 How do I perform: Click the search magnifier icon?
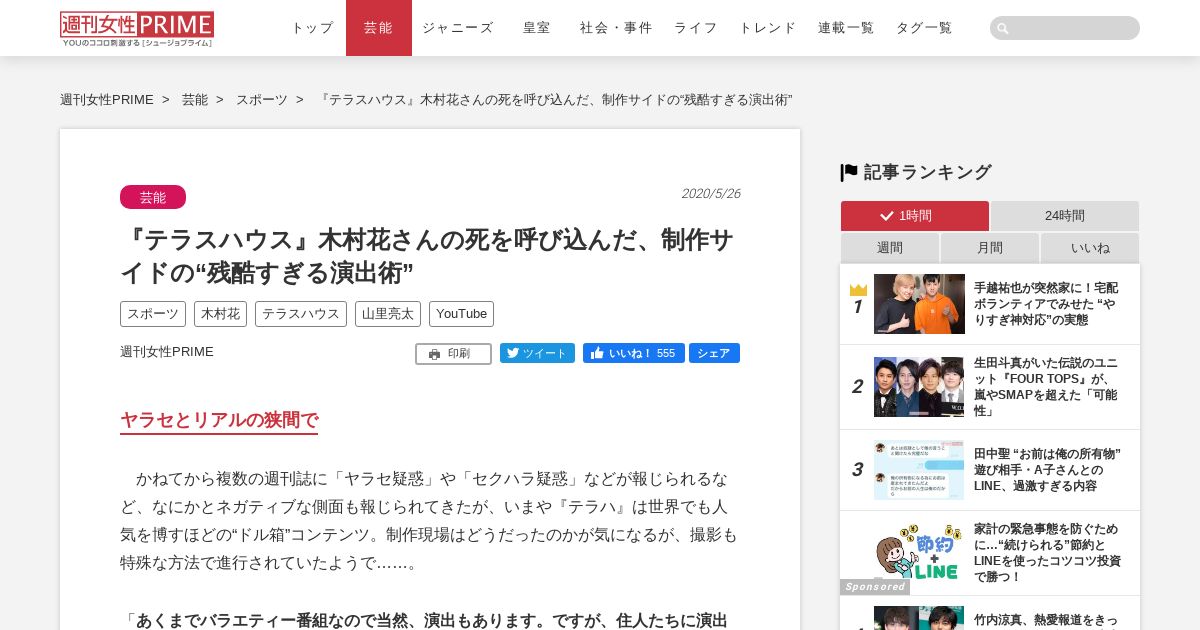point(1003,28)
